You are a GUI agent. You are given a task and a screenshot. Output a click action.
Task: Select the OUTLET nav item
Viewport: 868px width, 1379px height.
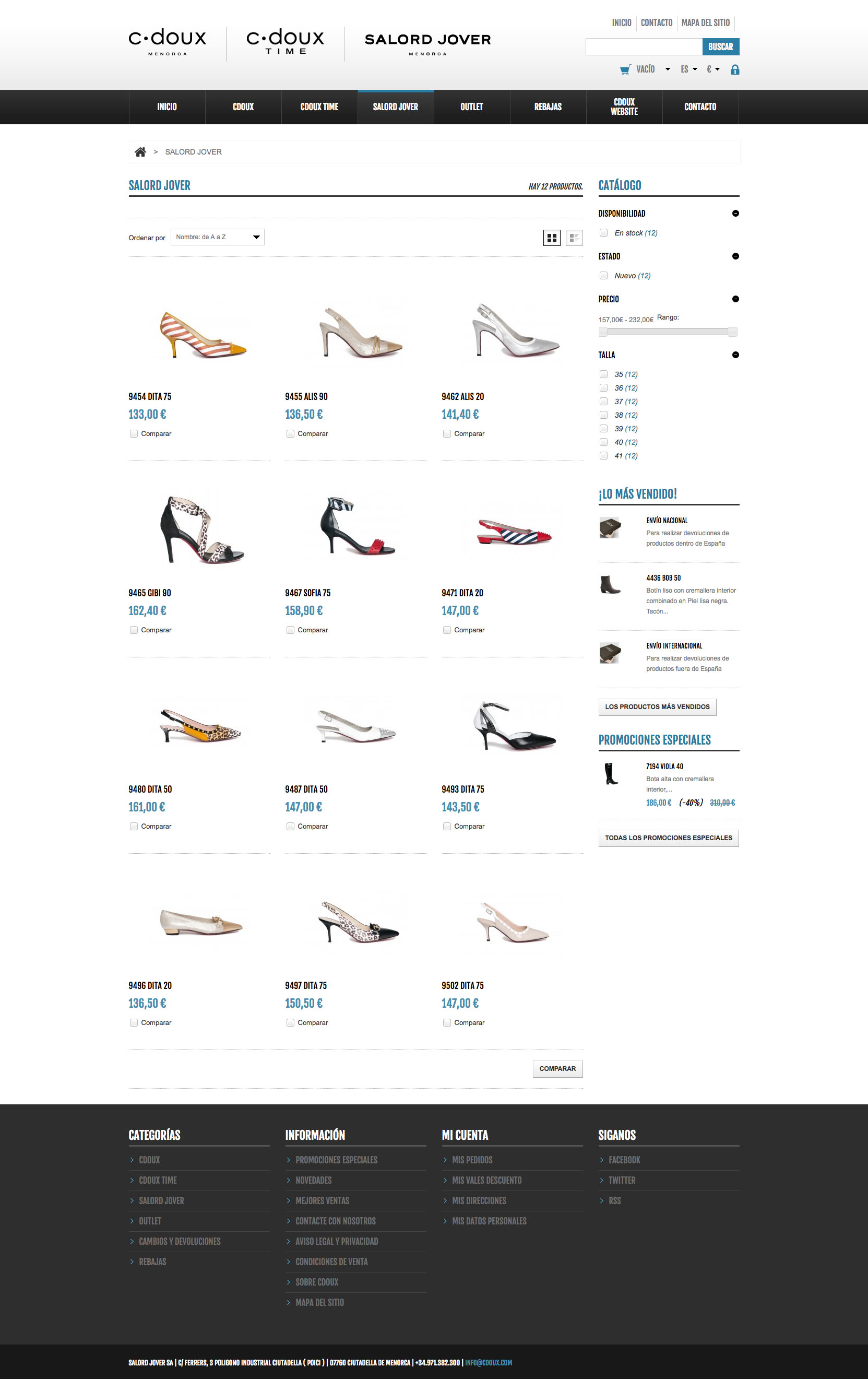472,107
